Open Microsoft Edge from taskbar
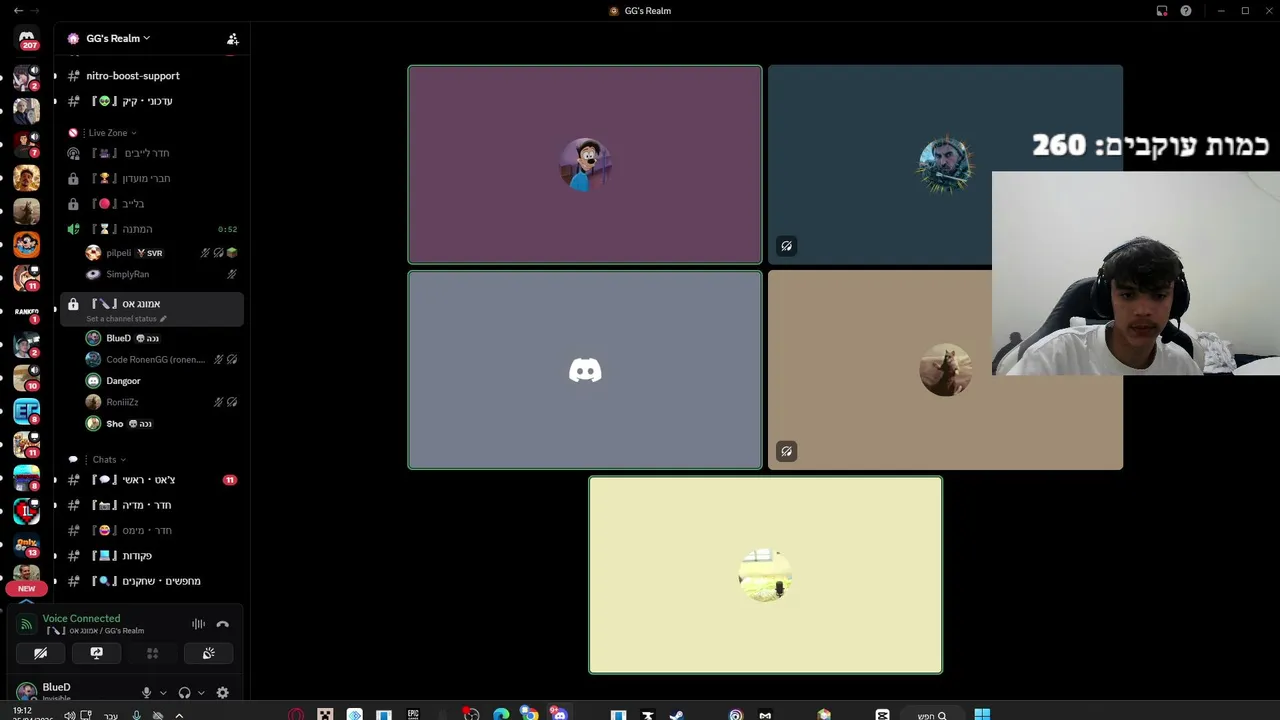Screen dimensions: 1280x720 pyautogui.click(x=501, y=715)
